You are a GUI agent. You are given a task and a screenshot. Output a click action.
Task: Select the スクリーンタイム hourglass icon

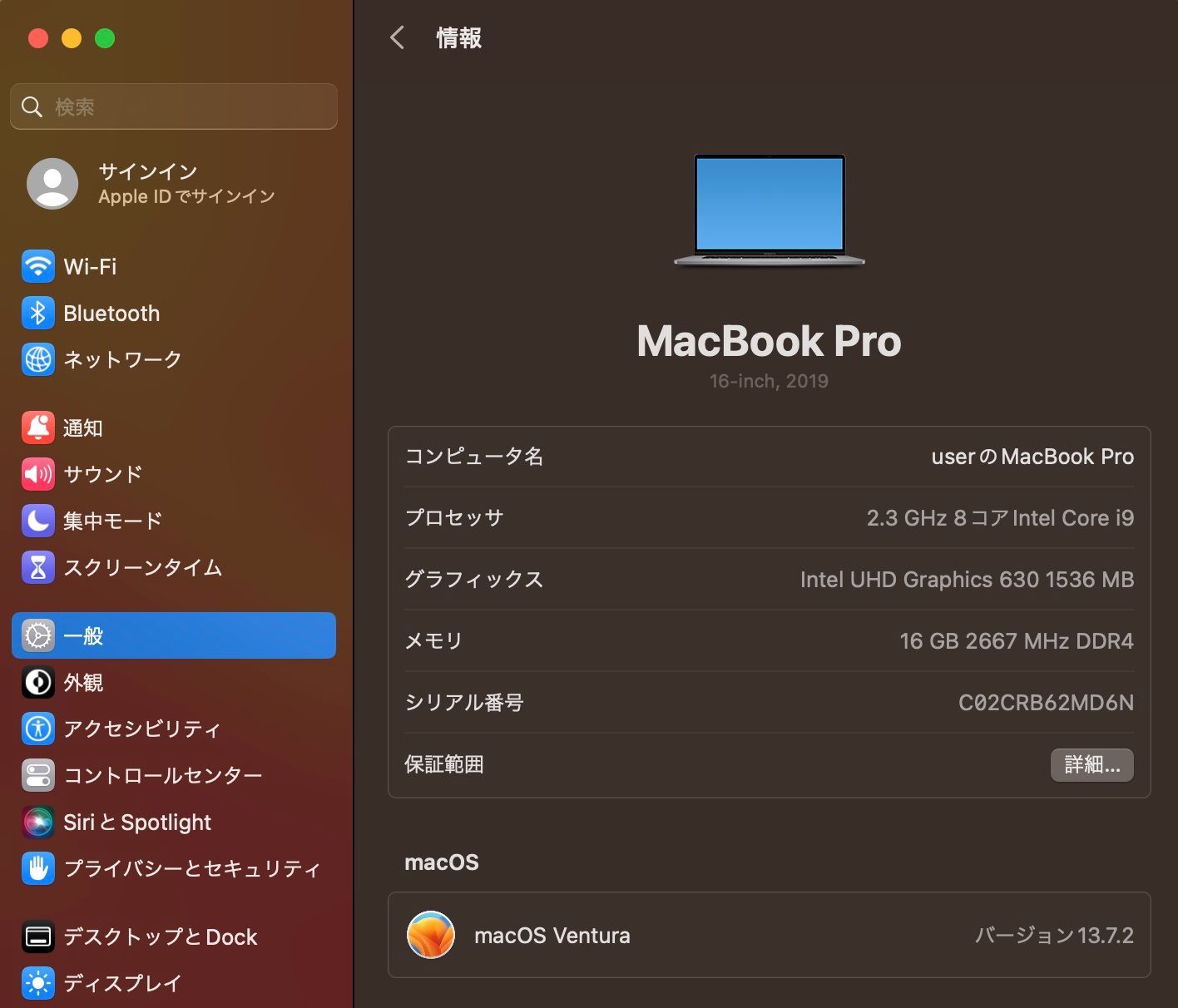tap(38, 567)
